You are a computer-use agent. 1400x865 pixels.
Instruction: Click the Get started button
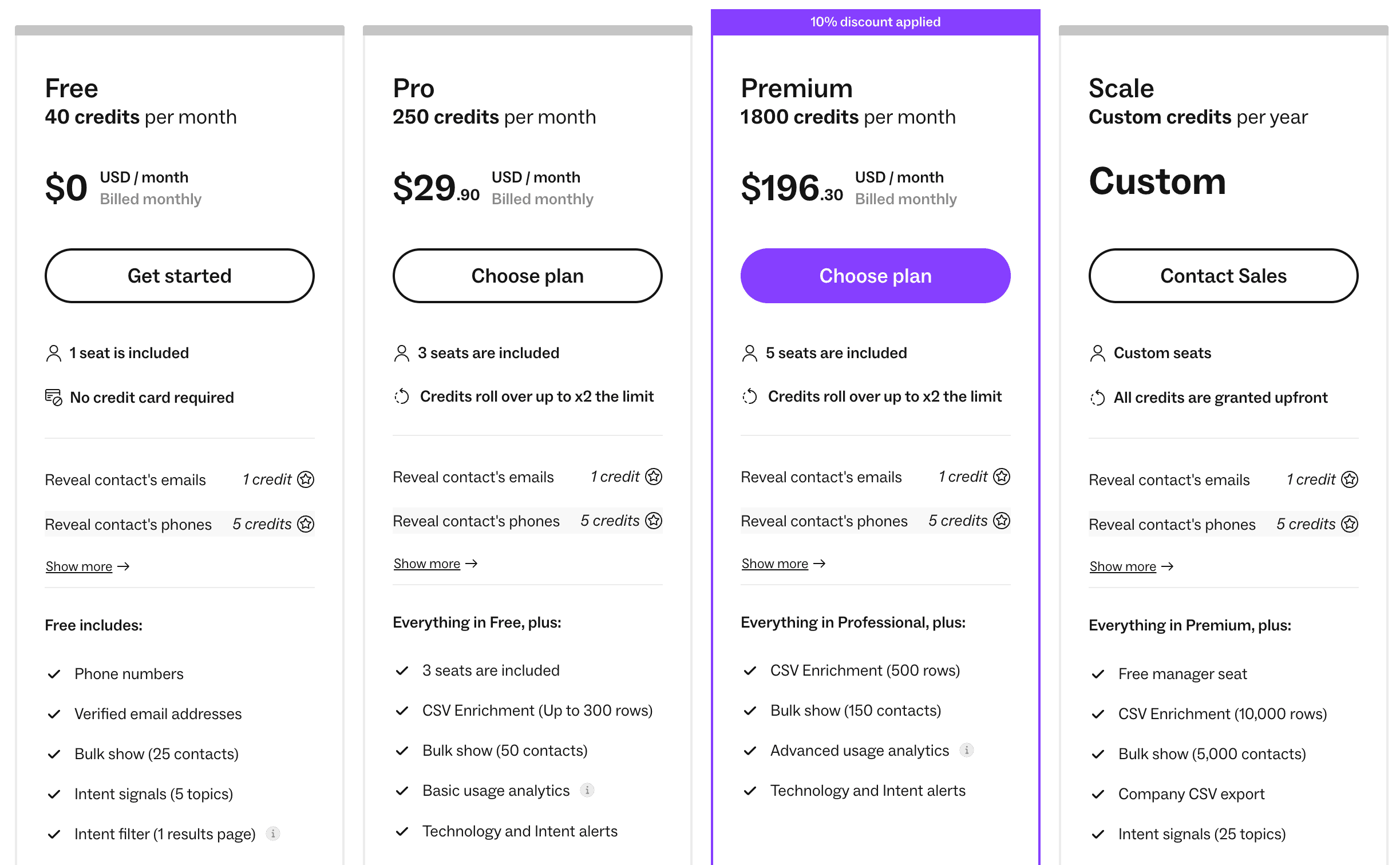click(180, 276)
